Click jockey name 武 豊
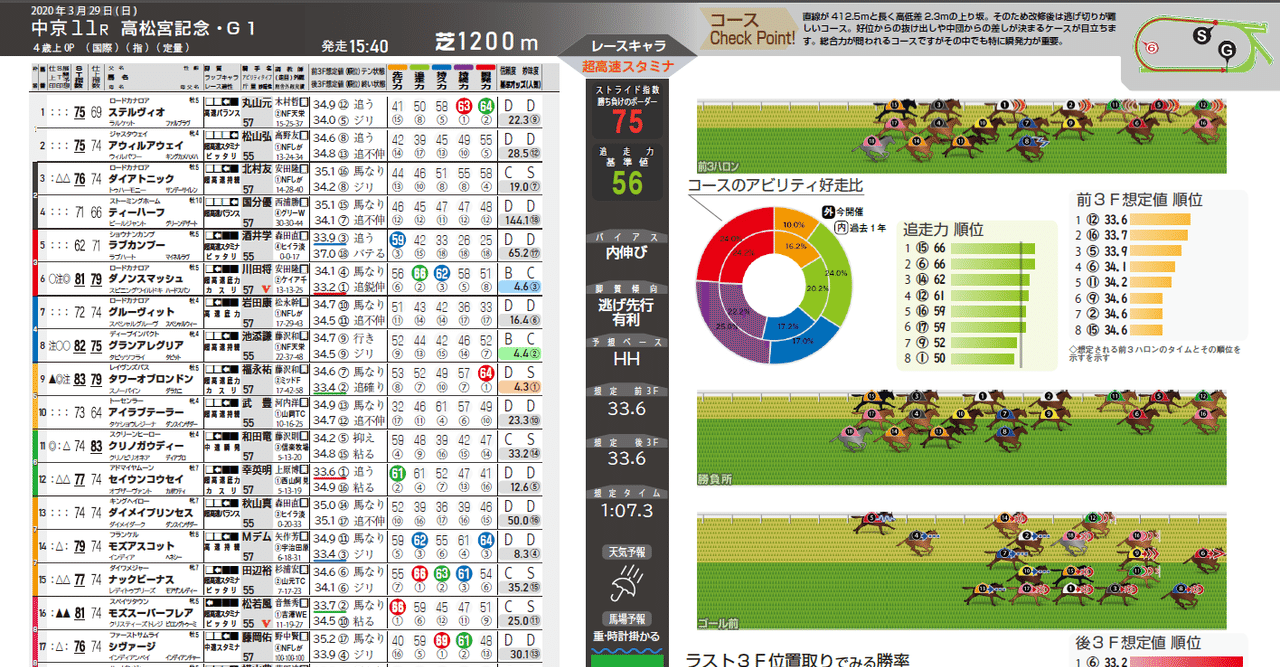1280x667 pixels. (x=256, y=403)
